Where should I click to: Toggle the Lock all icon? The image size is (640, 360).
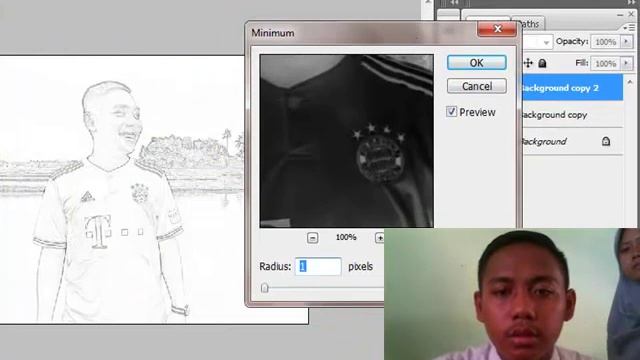tap(542, 63)
